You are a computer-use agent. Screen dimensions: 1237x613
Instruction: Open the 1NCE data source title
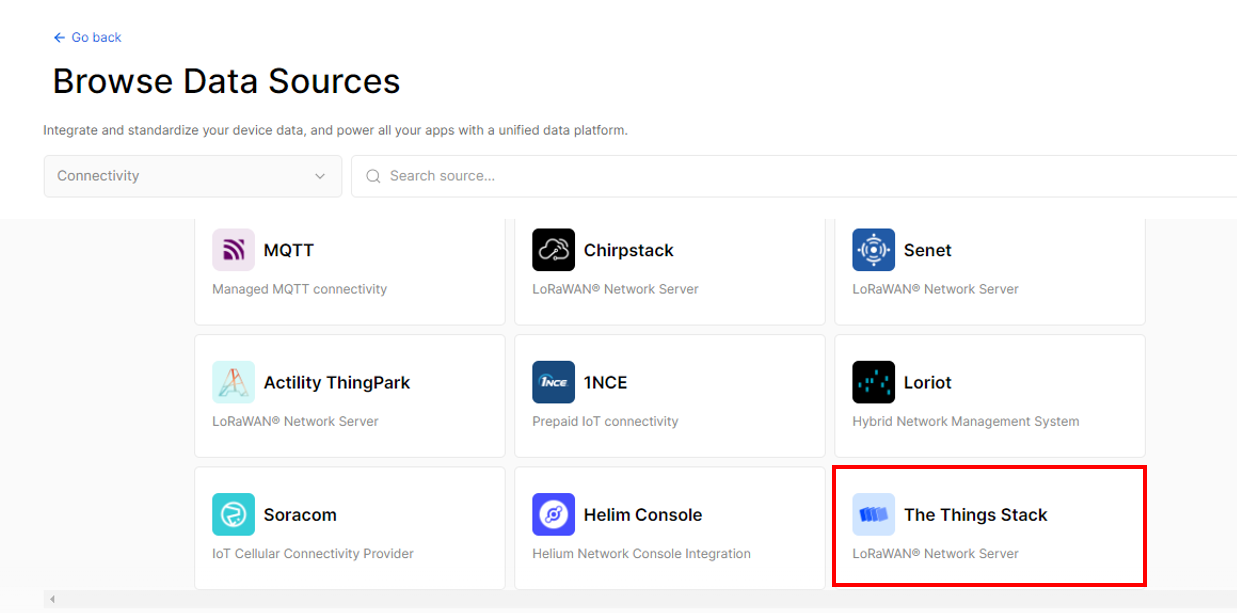point(606,382)
